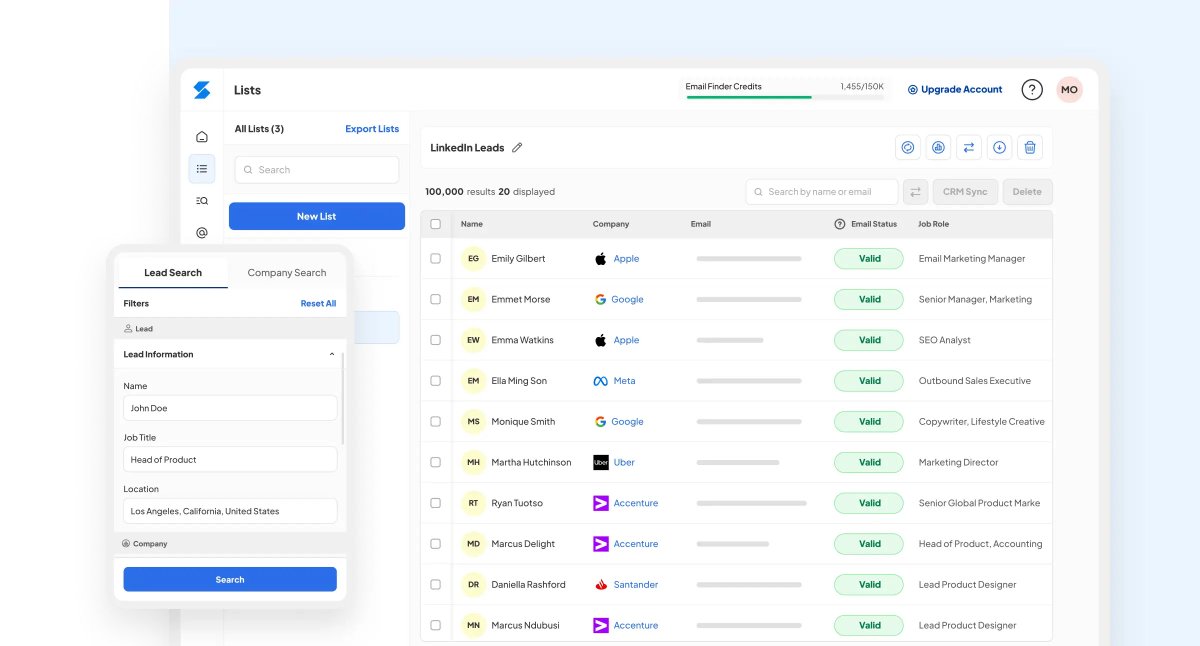The width and height of the screenshot is (1200, 646).
Task: Click the name 'Marcus Ndubusi'
Action: point(525,626)
